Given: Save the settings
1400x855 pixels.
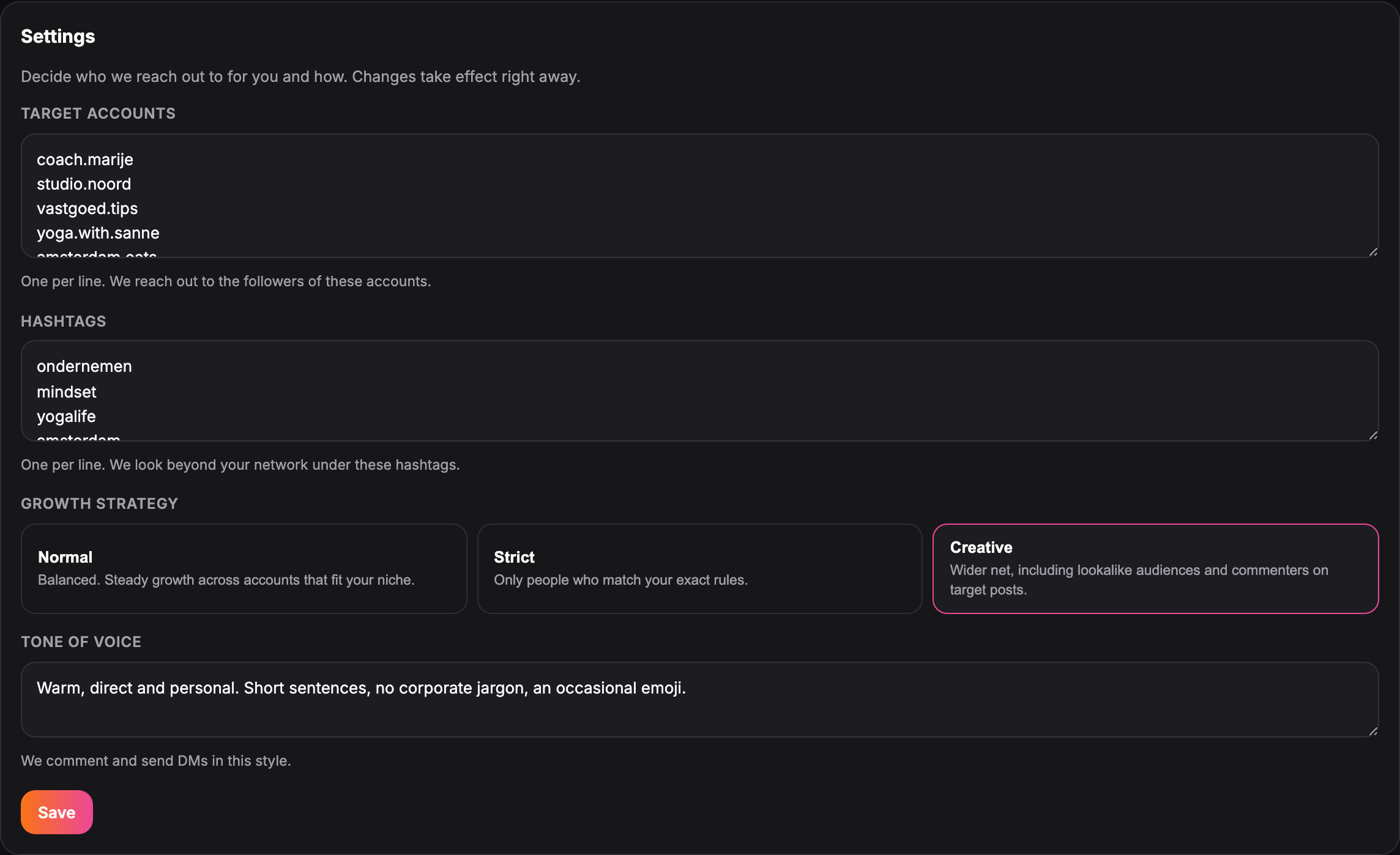Looking at the screenshot, I should (x=57, y=812).
